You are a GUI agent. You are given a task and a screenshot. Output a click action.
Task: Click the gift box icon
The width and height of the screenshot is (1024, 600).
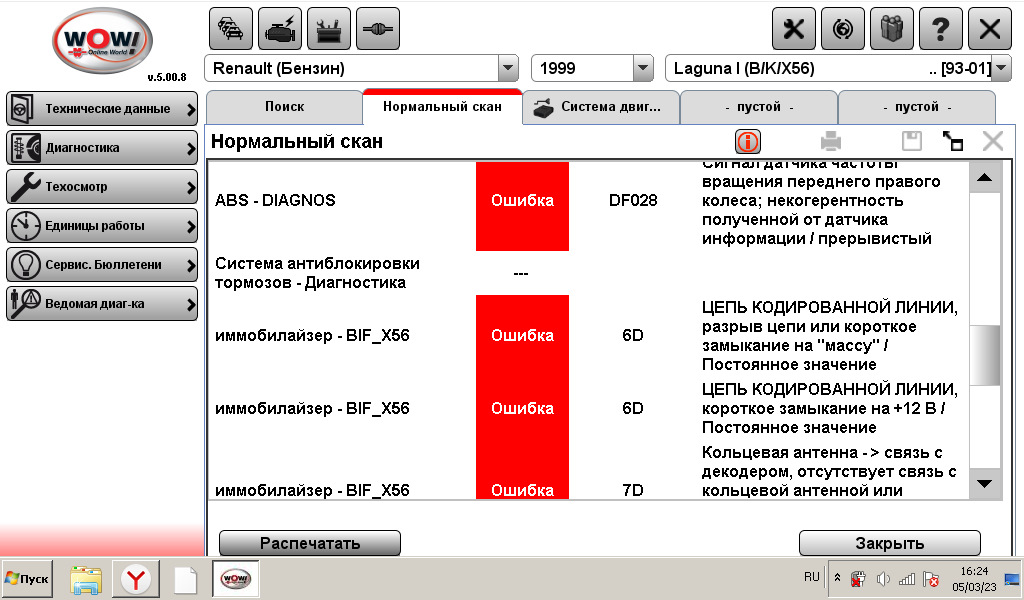[x=891, y=29]
